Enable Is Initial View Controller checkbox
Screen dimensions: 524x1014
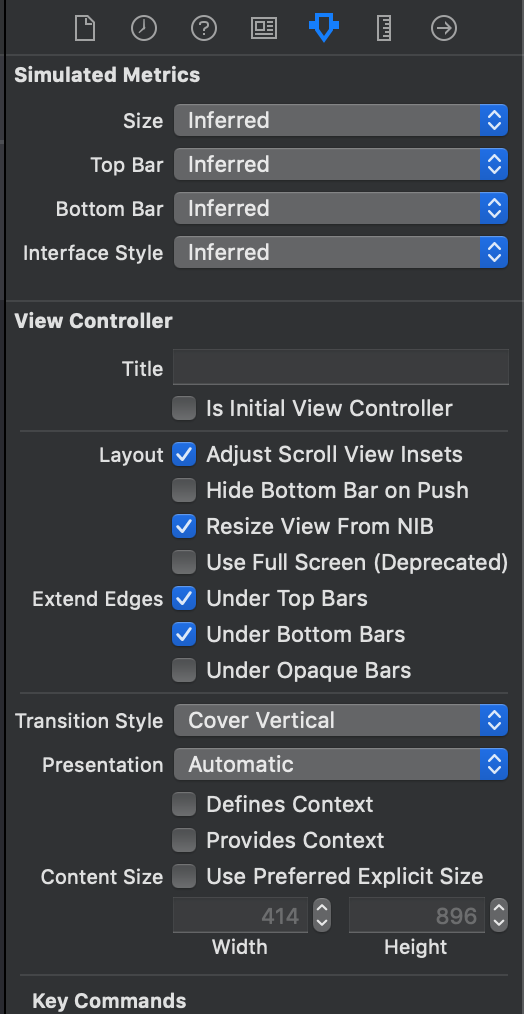[x=184, y=409]
